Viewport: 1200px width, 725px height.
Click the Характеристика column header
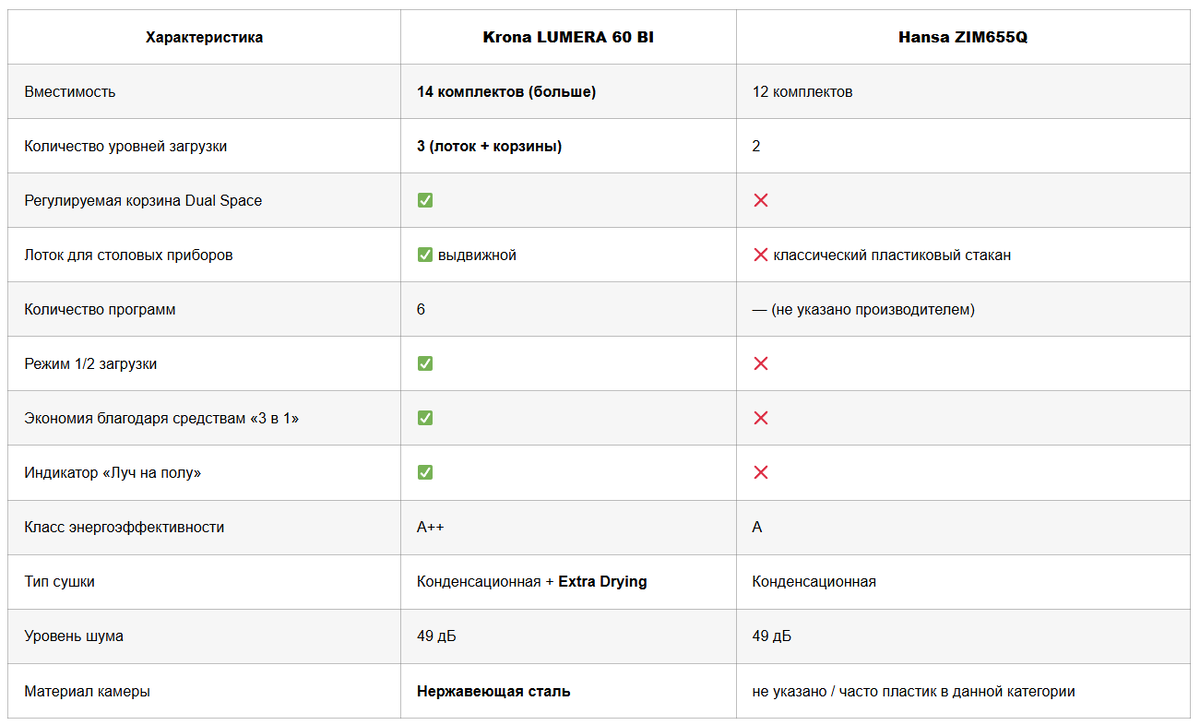pyautogui.click(x=204, y=37)
